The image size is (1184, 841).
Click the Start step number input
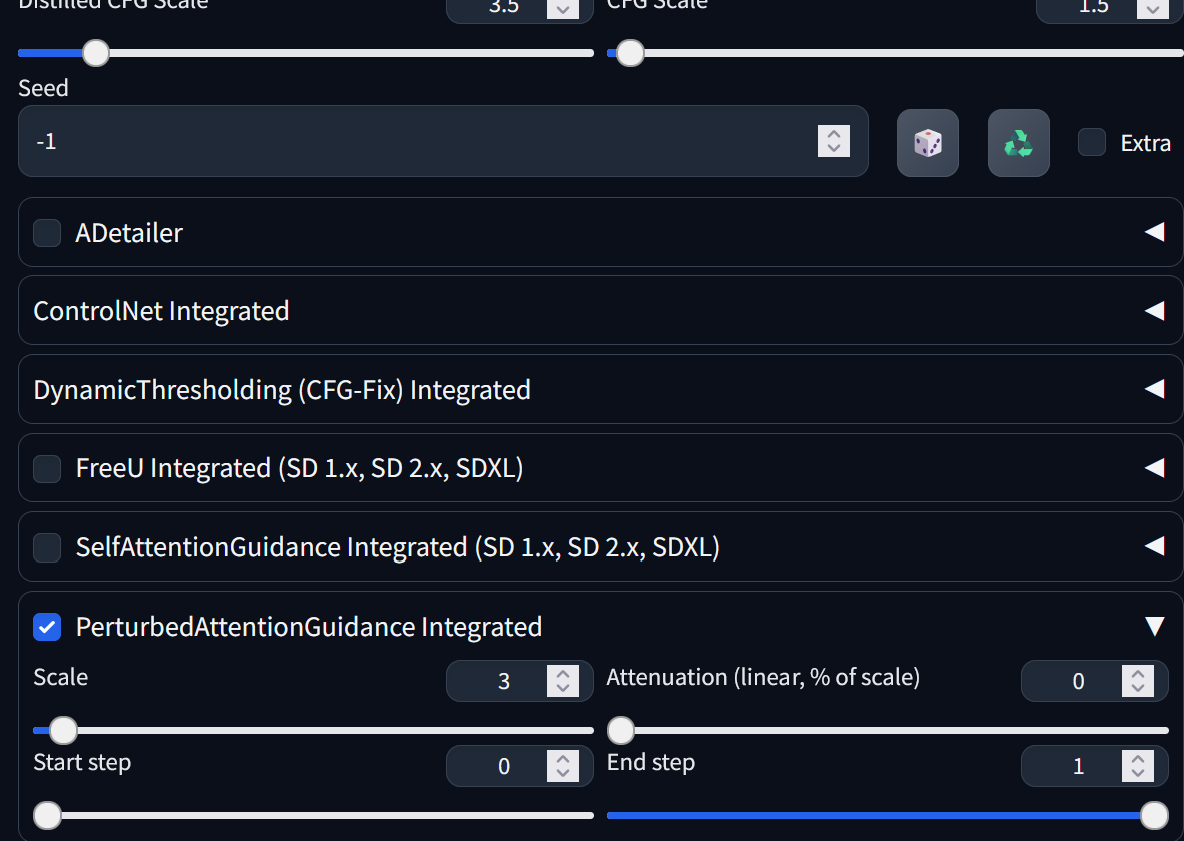(520, 766)
